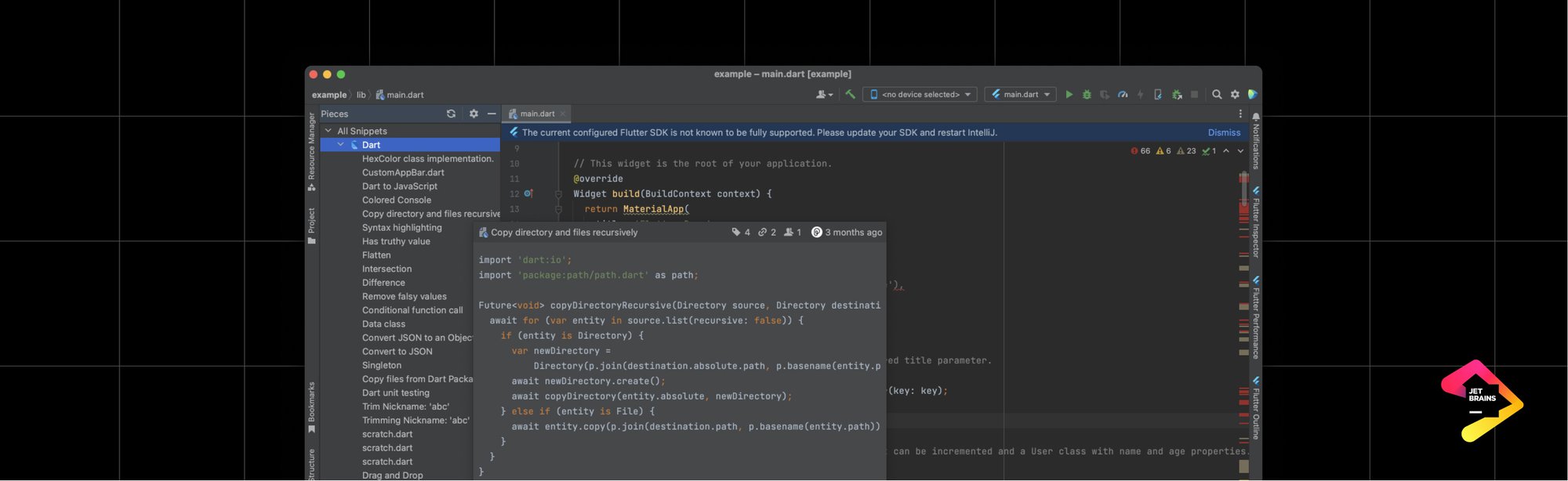Open Pieces panel settings gear
This screenshot has width=1568, height=481.
tap(474, 114)
